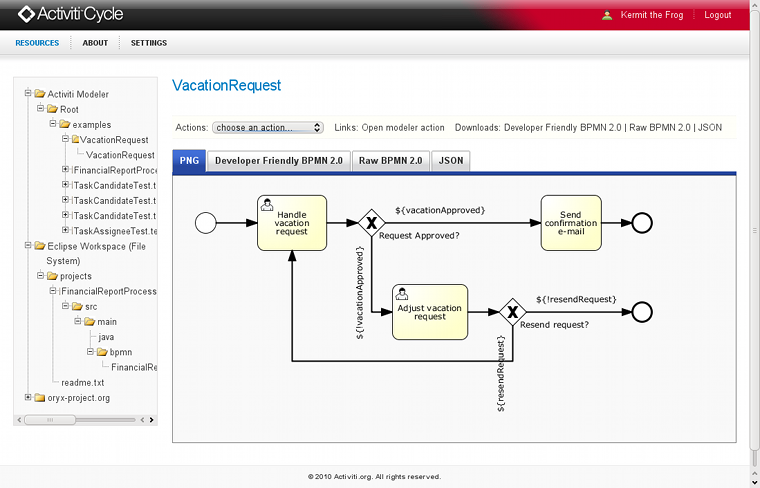
Task: Select the FinancialRe file under bpmn
Action: pos(134,367)
